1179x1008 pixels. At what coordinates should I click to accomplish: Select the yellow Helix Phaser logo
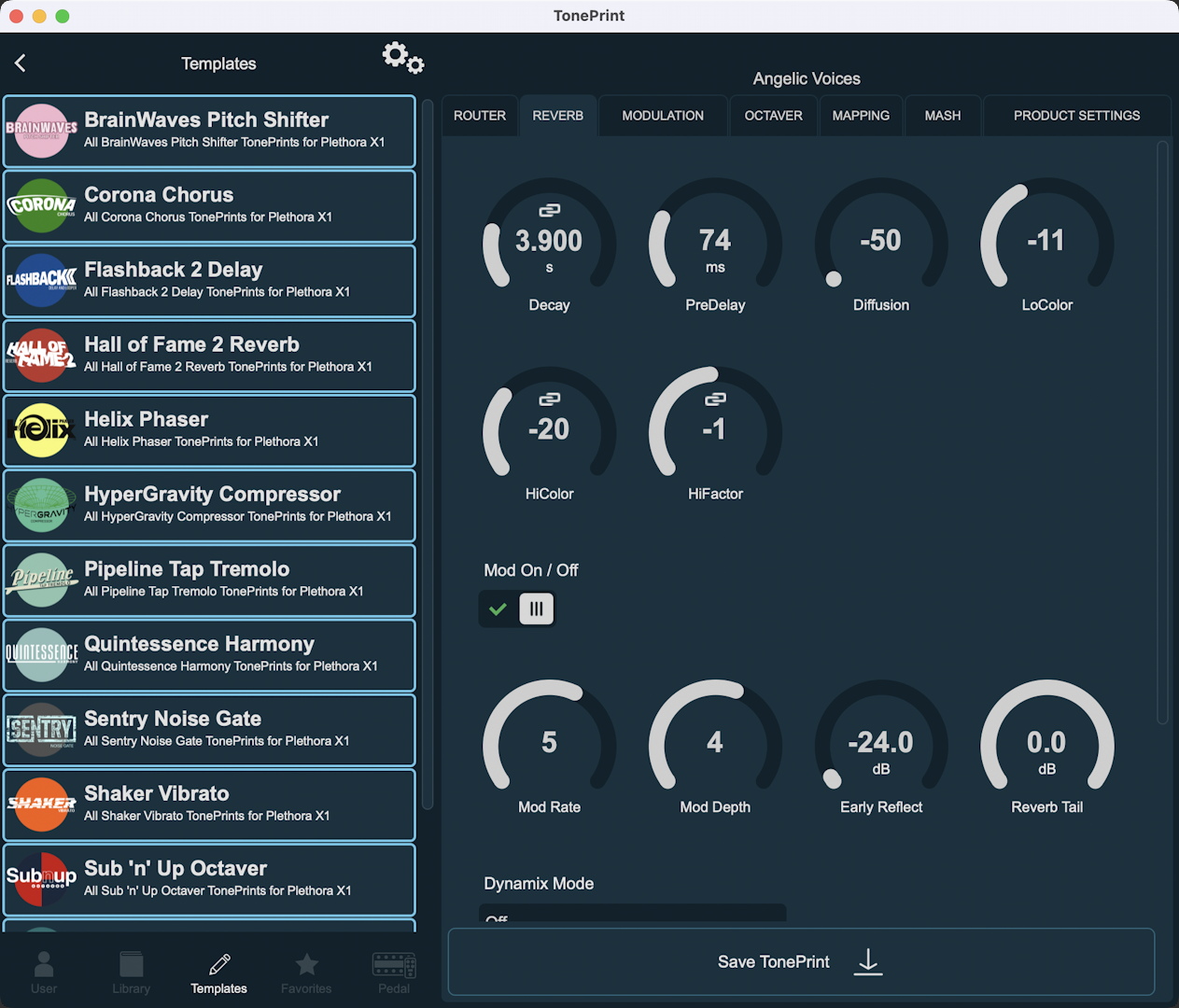point(42,430)
